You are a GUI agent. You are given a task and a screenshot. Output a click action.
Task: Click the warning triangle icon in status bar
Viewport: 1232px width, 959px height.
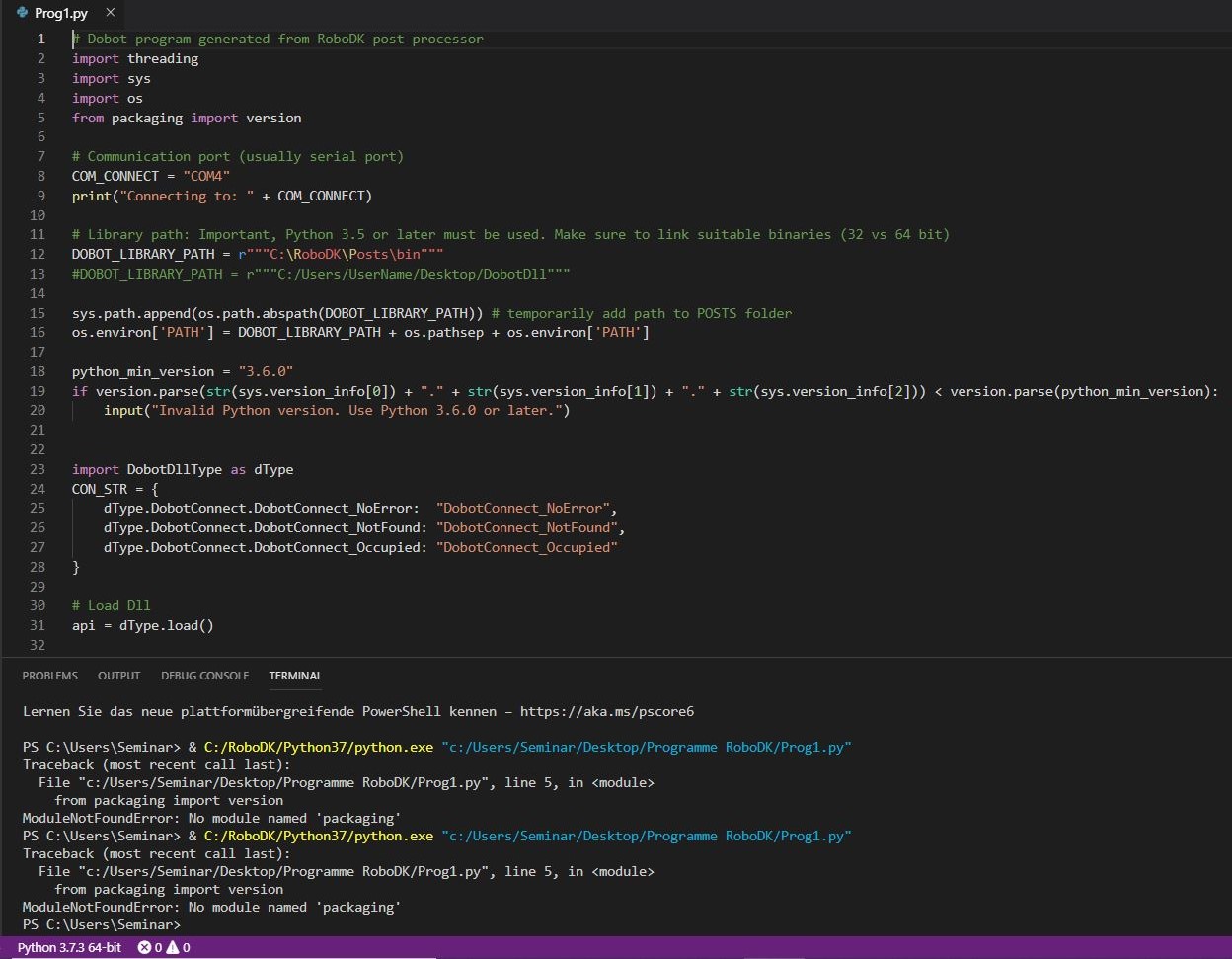pyautogui.click(x=172, y=947)
